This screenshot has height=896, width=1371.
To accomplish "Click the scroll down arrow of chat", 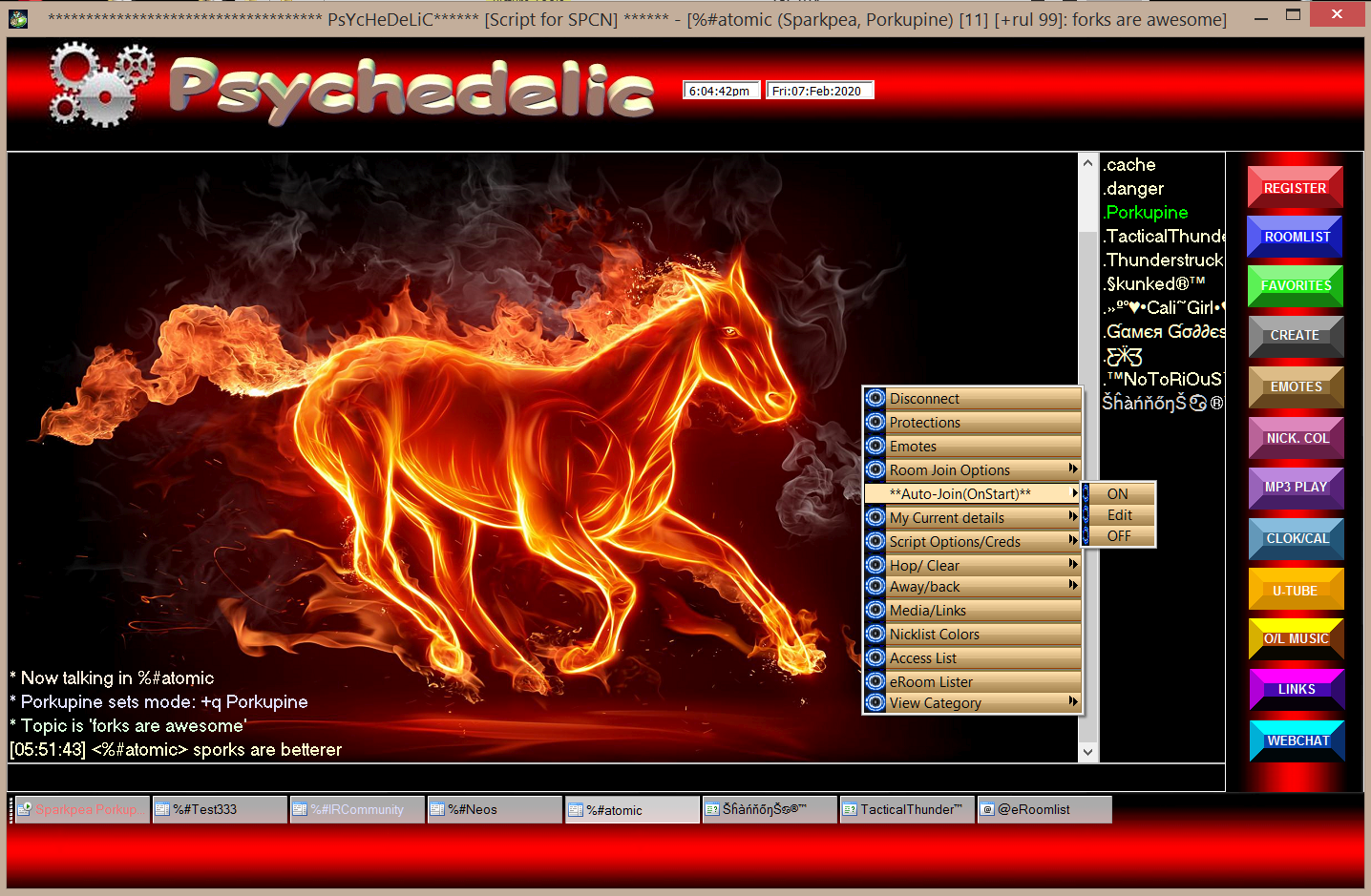I will [x=1087, y=752].
